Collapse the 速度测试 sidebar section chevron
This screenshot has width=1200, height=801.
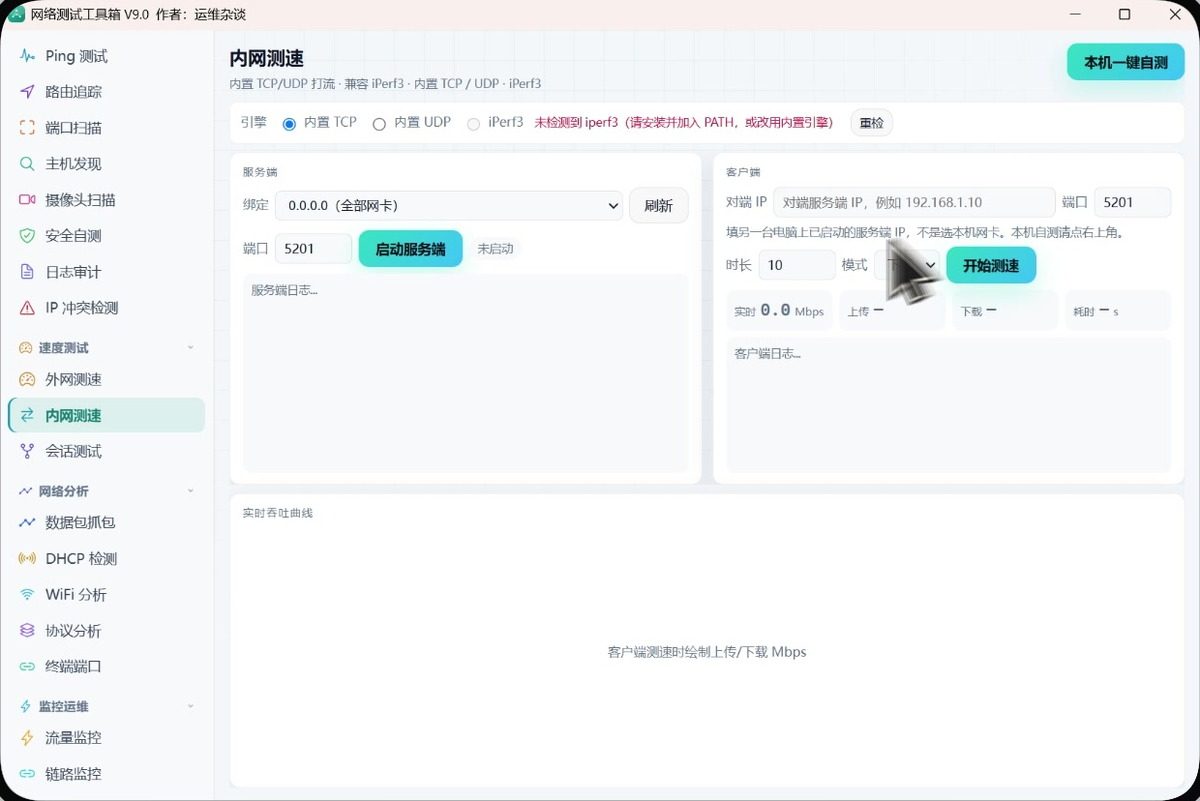[191, 348]
